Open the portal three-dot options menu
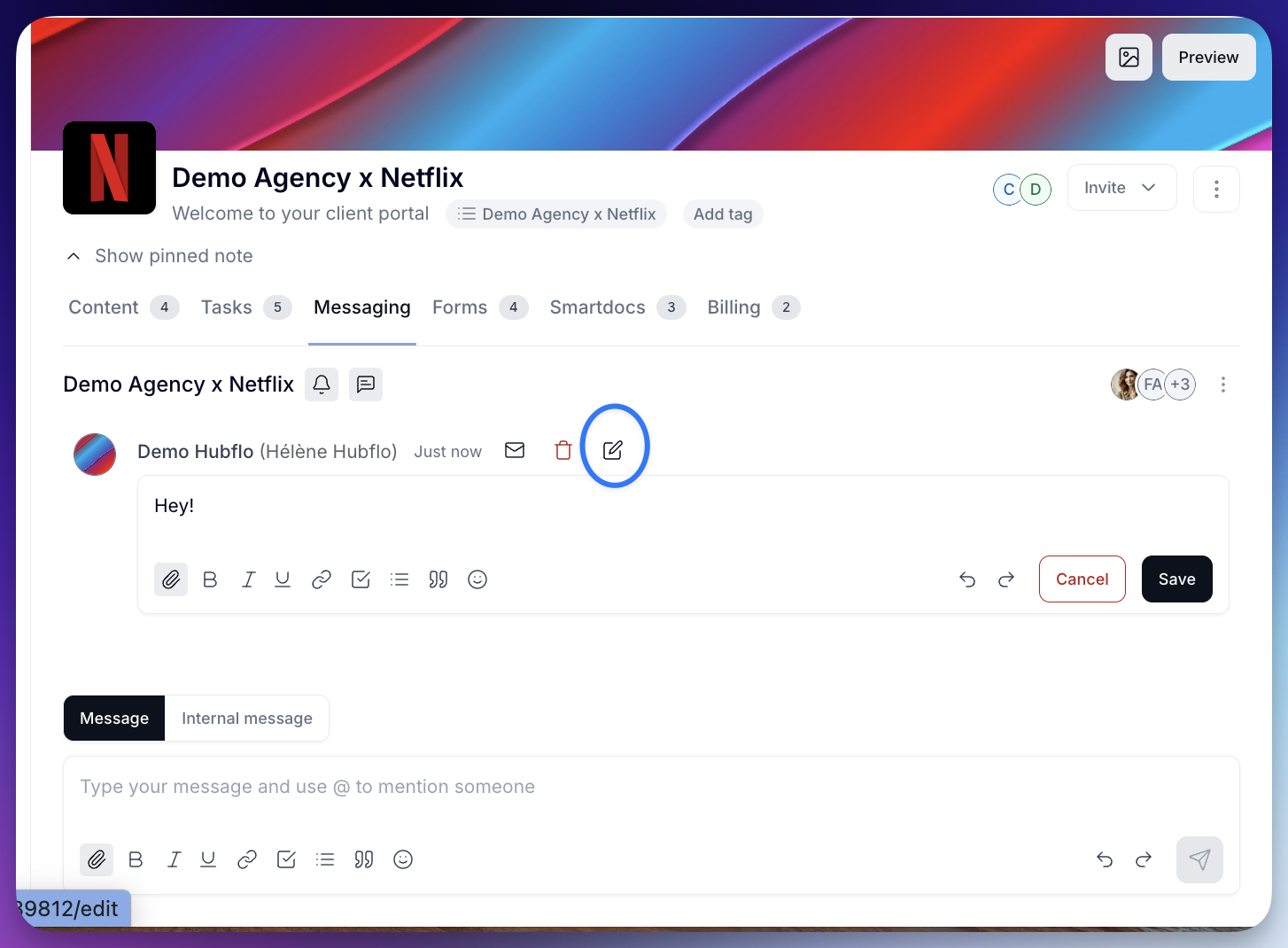This screenshot has height=948, width=1288. 1216,189
